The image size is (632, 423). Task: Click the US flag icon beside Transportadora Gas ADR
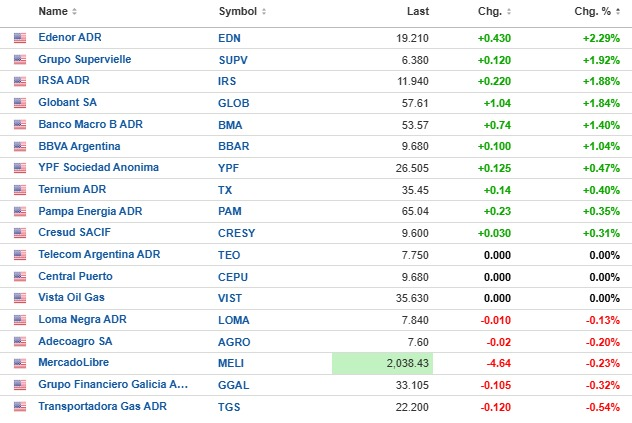pos(20,406)
